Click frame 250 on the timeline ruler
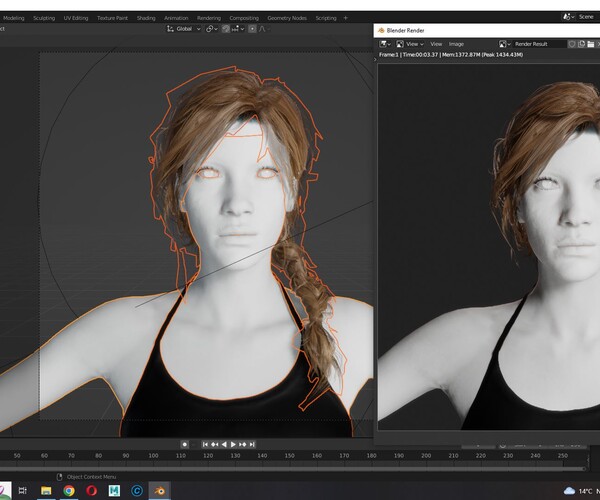The width and height of the screenshot is (600, 500). coord(563,456)
